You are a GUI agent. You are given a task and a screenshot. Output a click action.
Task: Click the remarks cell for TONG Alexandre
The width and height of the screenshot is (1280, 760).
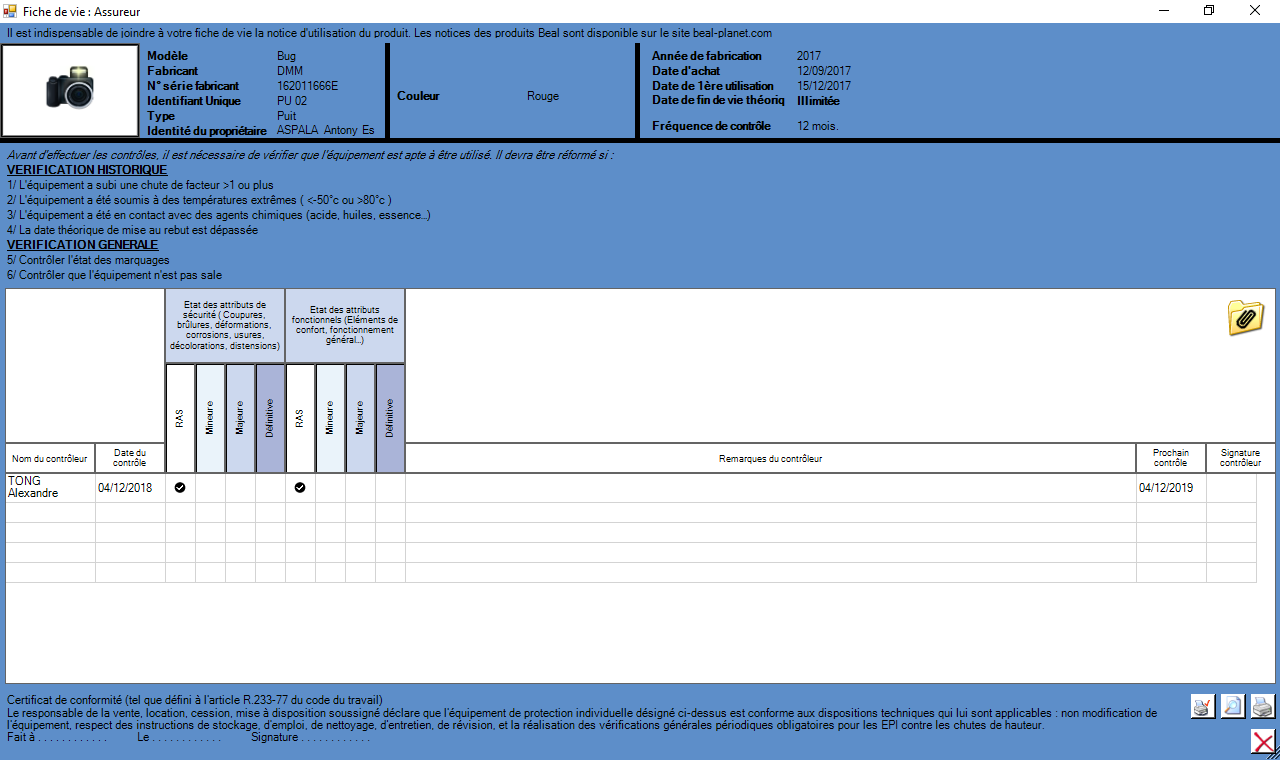[x=770, y=488]
